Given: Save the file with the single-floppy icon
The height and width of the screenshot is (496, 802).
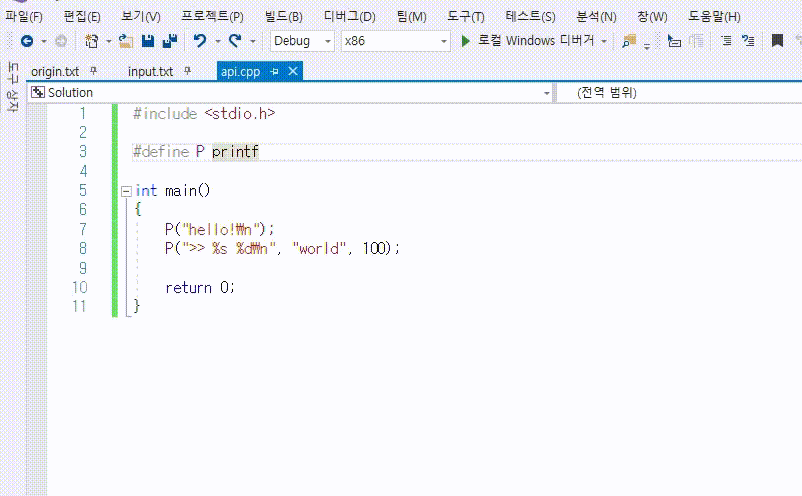Looking at the screenshot, I should point(148,41).
